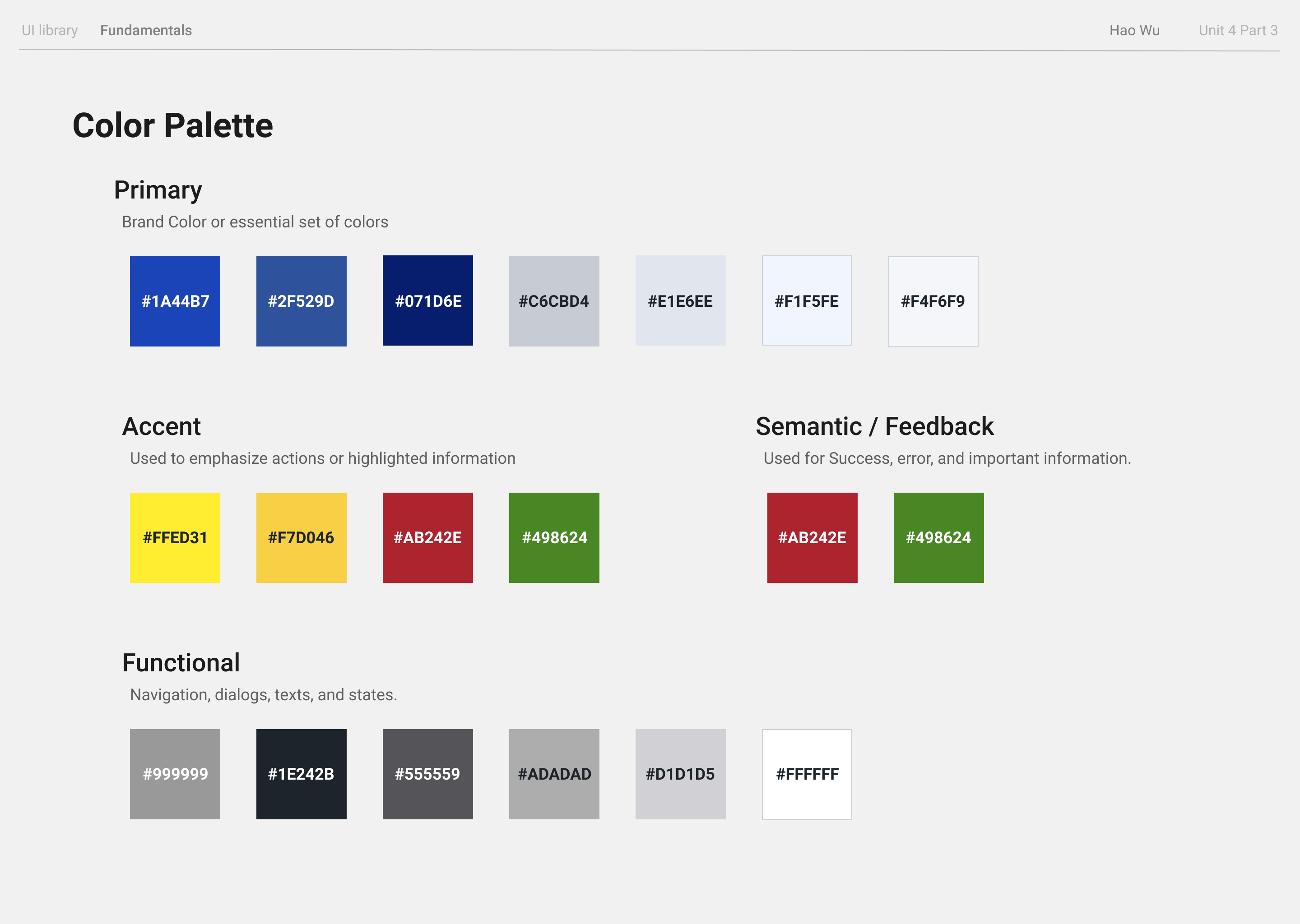
Task: Switch to the Fundamentals header tab
Action: 146,30
